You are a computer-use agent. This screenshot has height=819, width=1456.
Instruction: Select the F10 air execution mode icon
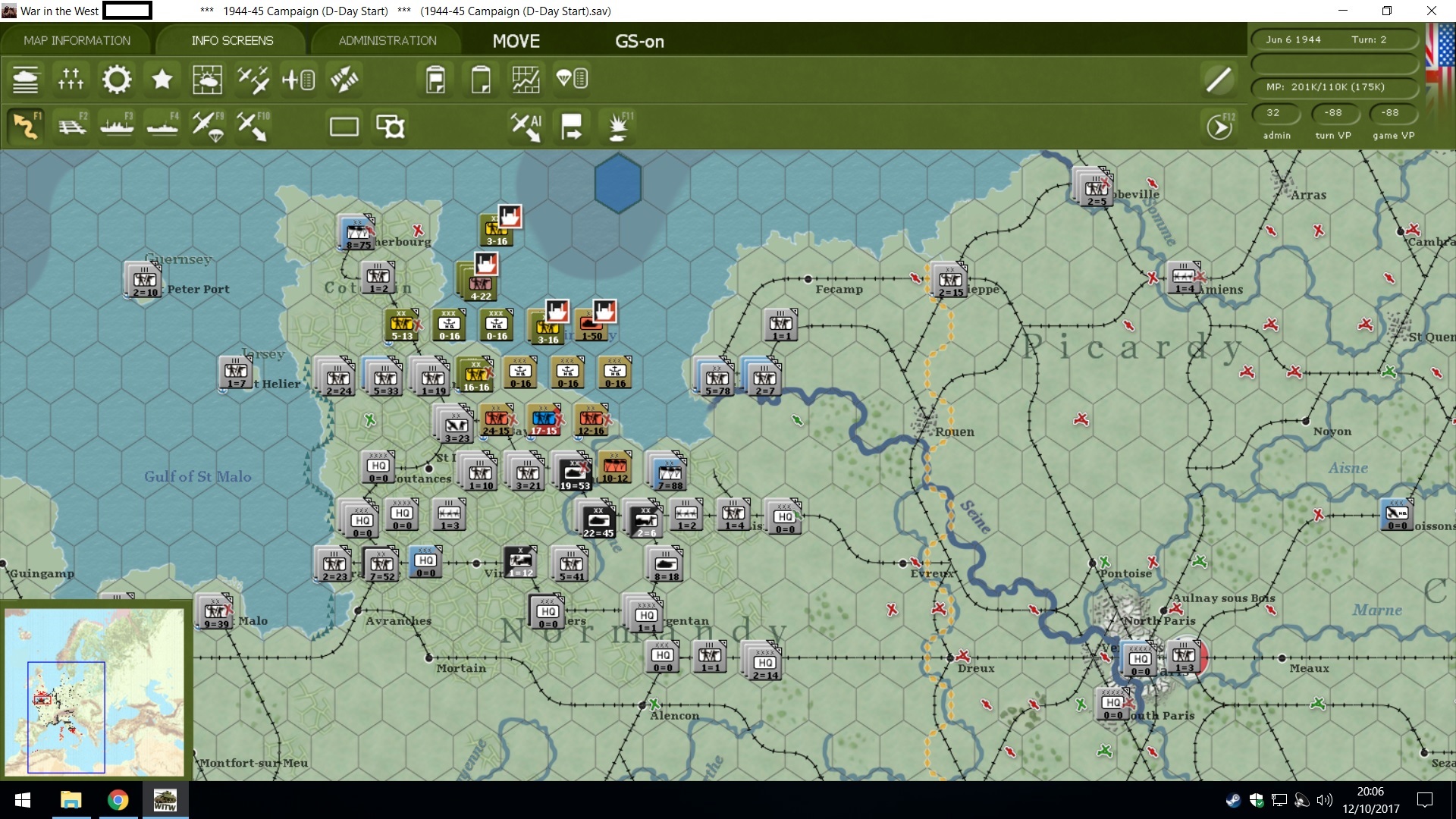pos(253,126)
